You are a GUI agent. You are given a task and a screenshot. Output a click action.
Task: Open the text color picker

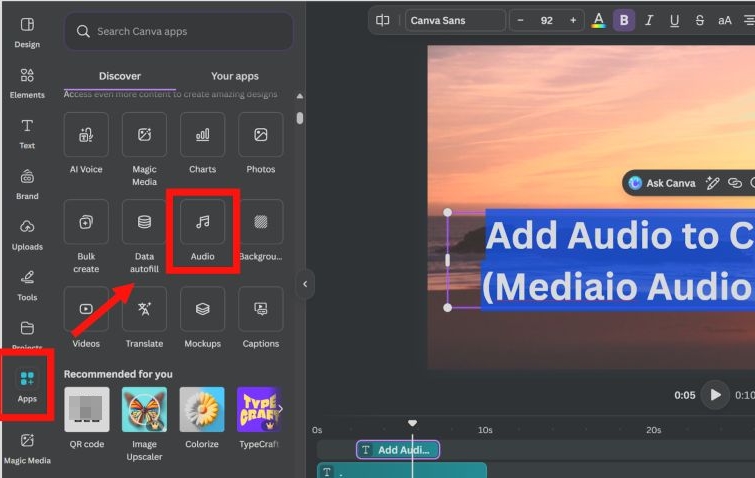[599, 21]
